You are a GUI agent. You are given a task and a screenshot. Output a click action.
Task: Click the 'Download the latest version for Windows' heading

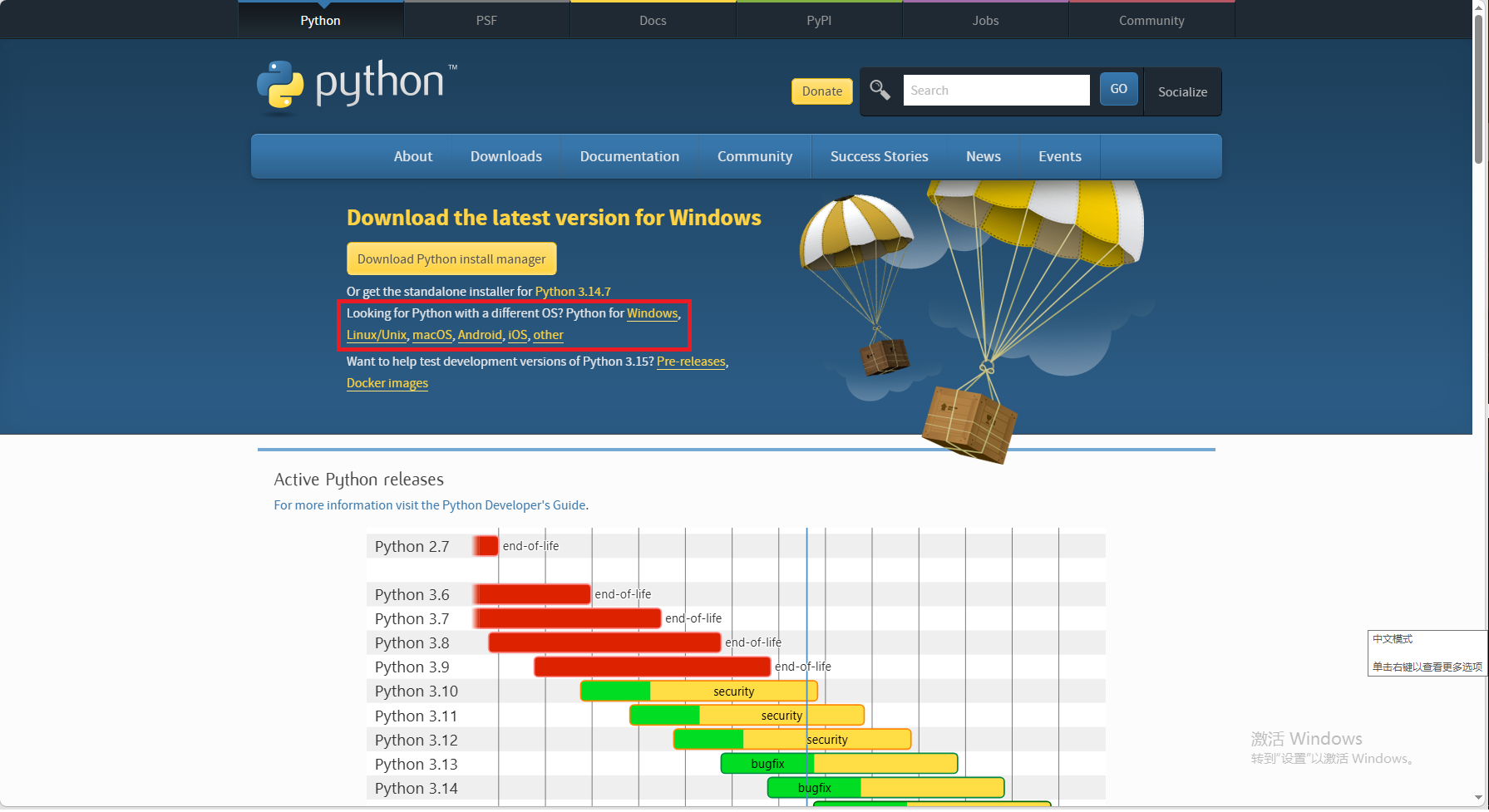pyautogui.click(x=554, y=218)
